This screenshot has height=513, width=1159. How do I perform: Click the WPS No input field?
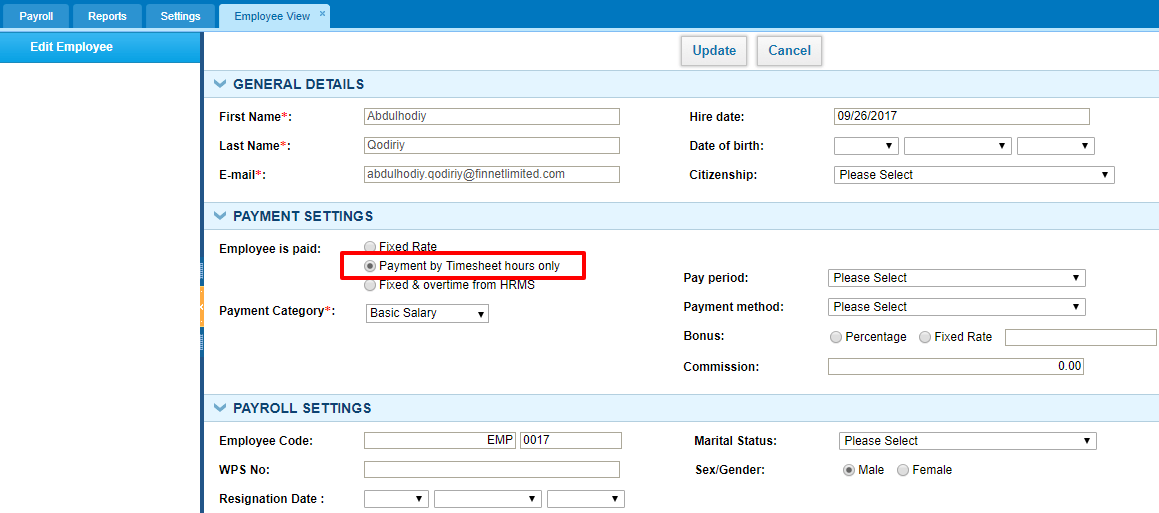(492, 470)
